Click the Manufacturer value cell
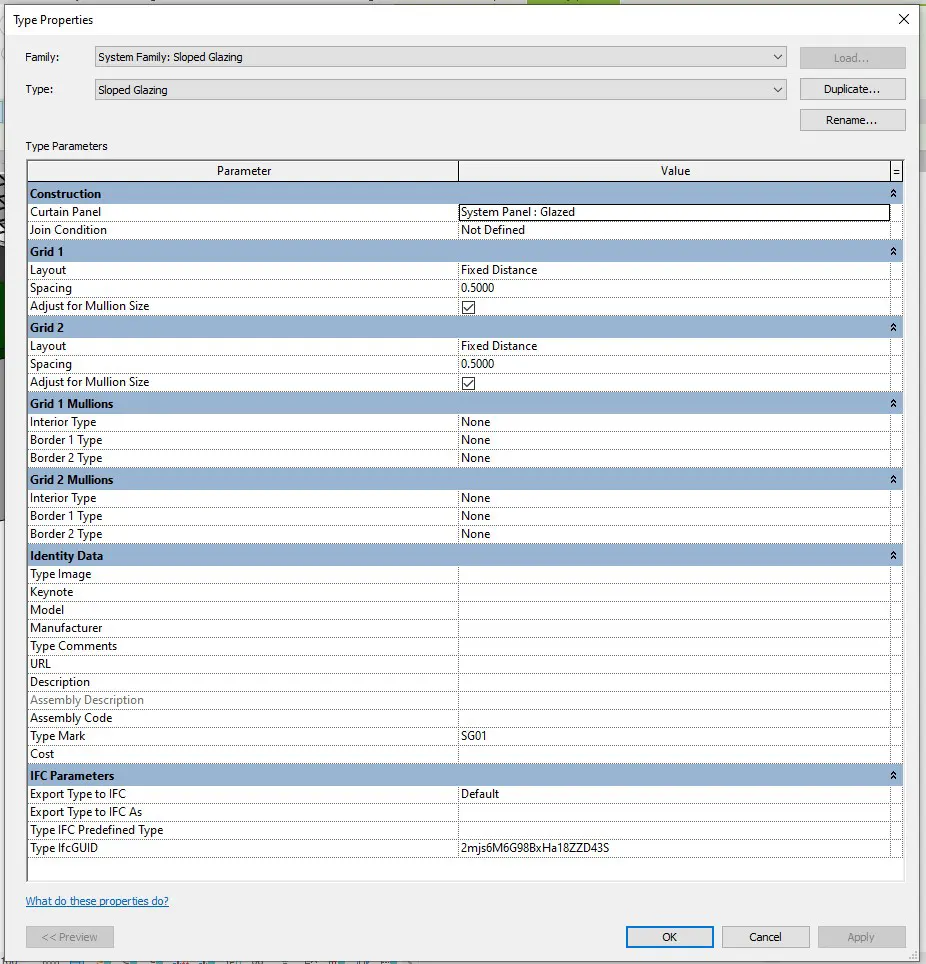Viewport: 926px width, 964px height. pyautogui.click(x=675, y=628)
